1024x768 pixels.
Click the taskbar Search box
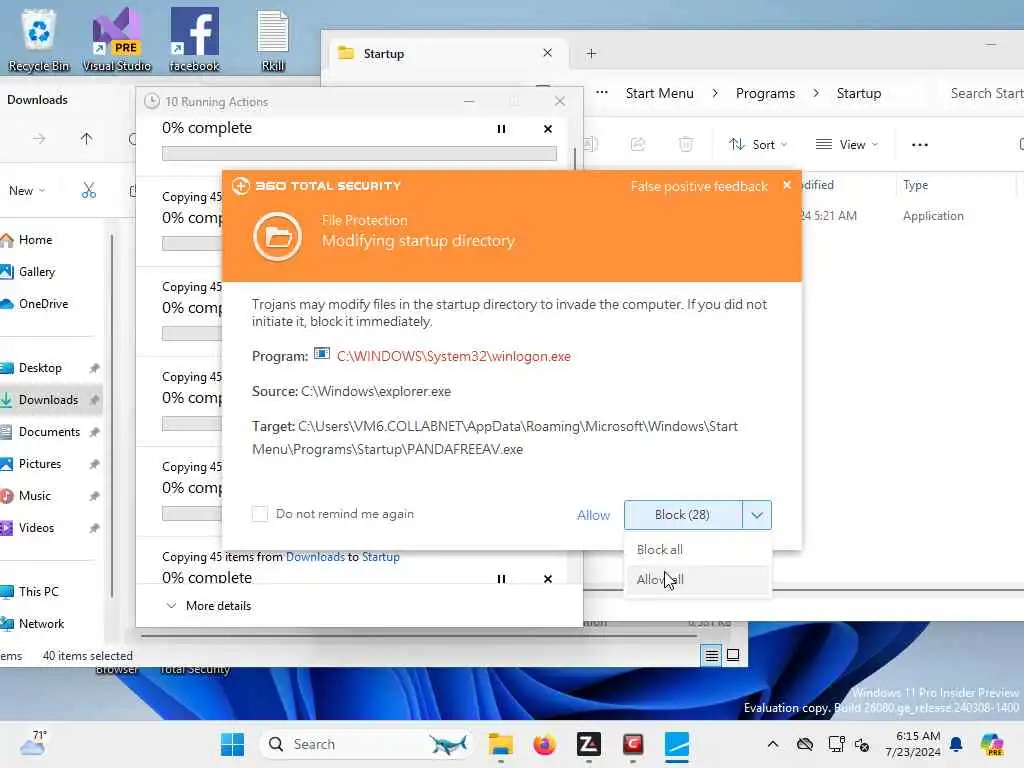click(366, 744)
